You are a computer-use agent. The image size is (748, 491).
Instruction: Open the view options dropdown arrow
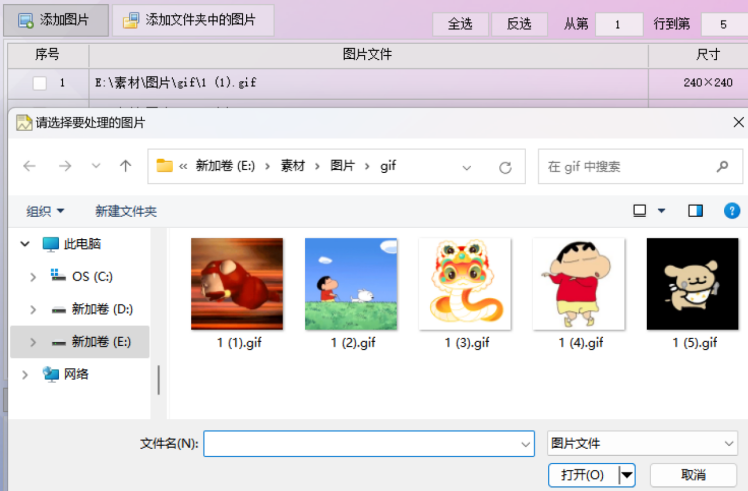[662, 210]
